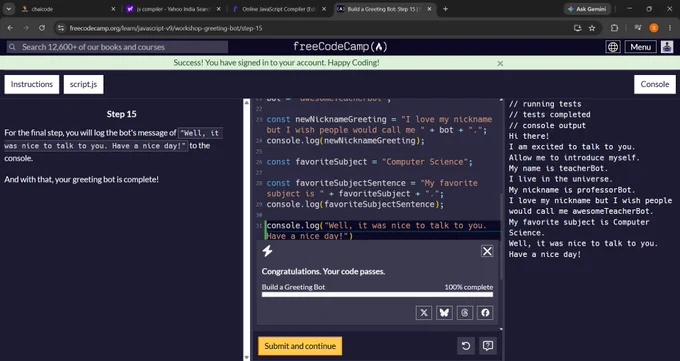Toggle the script.js editor panel
Viewport: 680px width, 361px height.
coord(83,84)
